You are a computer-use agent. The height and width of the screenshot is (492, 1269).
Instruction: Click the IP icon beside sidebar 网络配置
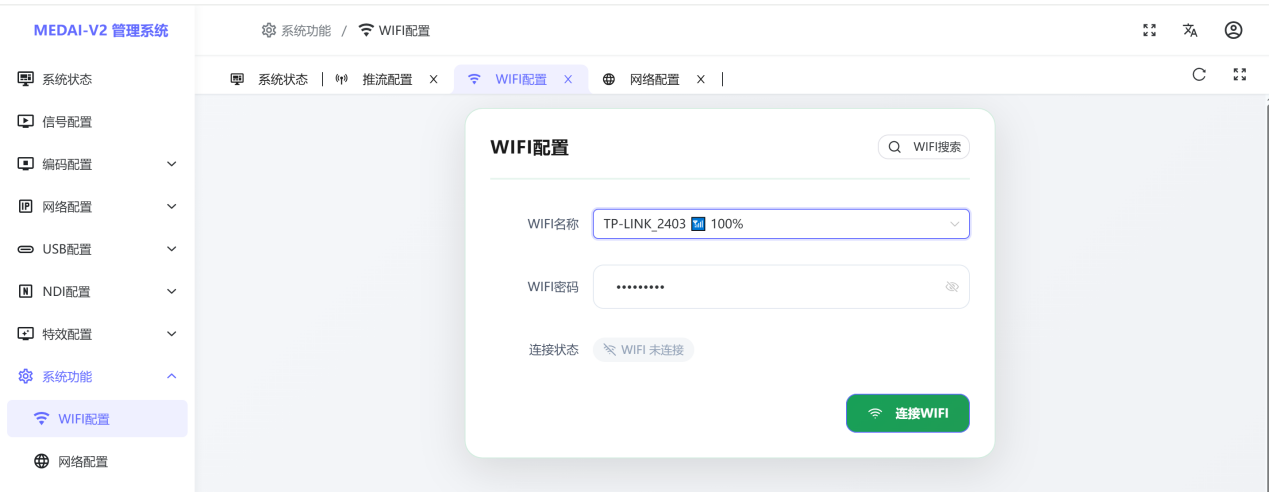pos(26,206)
